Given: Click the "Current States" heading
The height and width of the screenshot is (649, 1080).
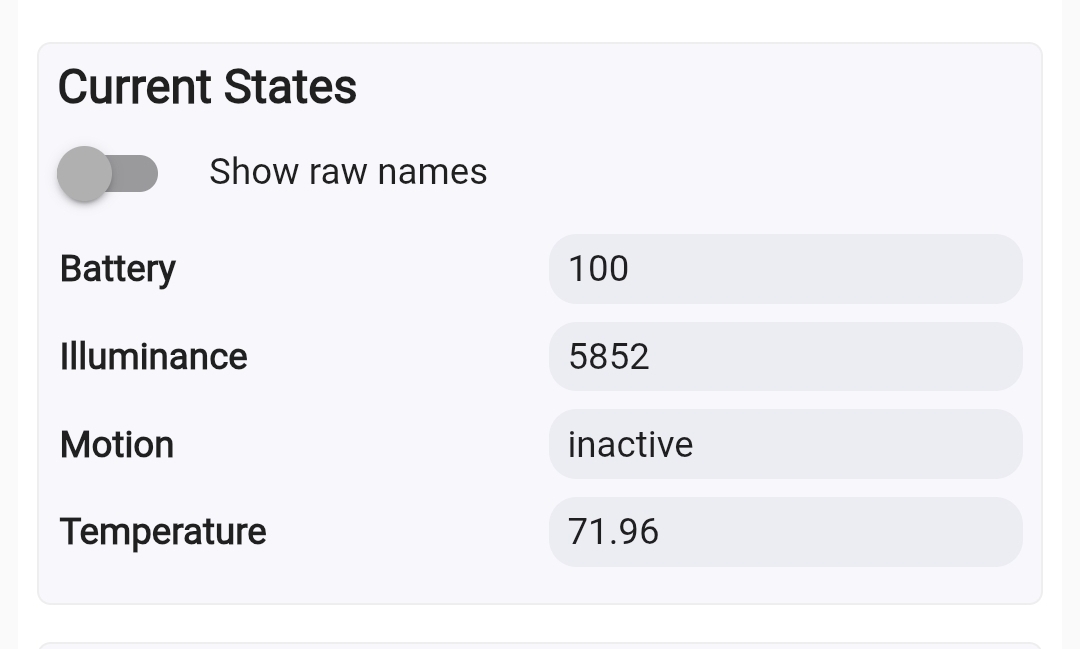Looking at the screenshot, I should (207, 87).
